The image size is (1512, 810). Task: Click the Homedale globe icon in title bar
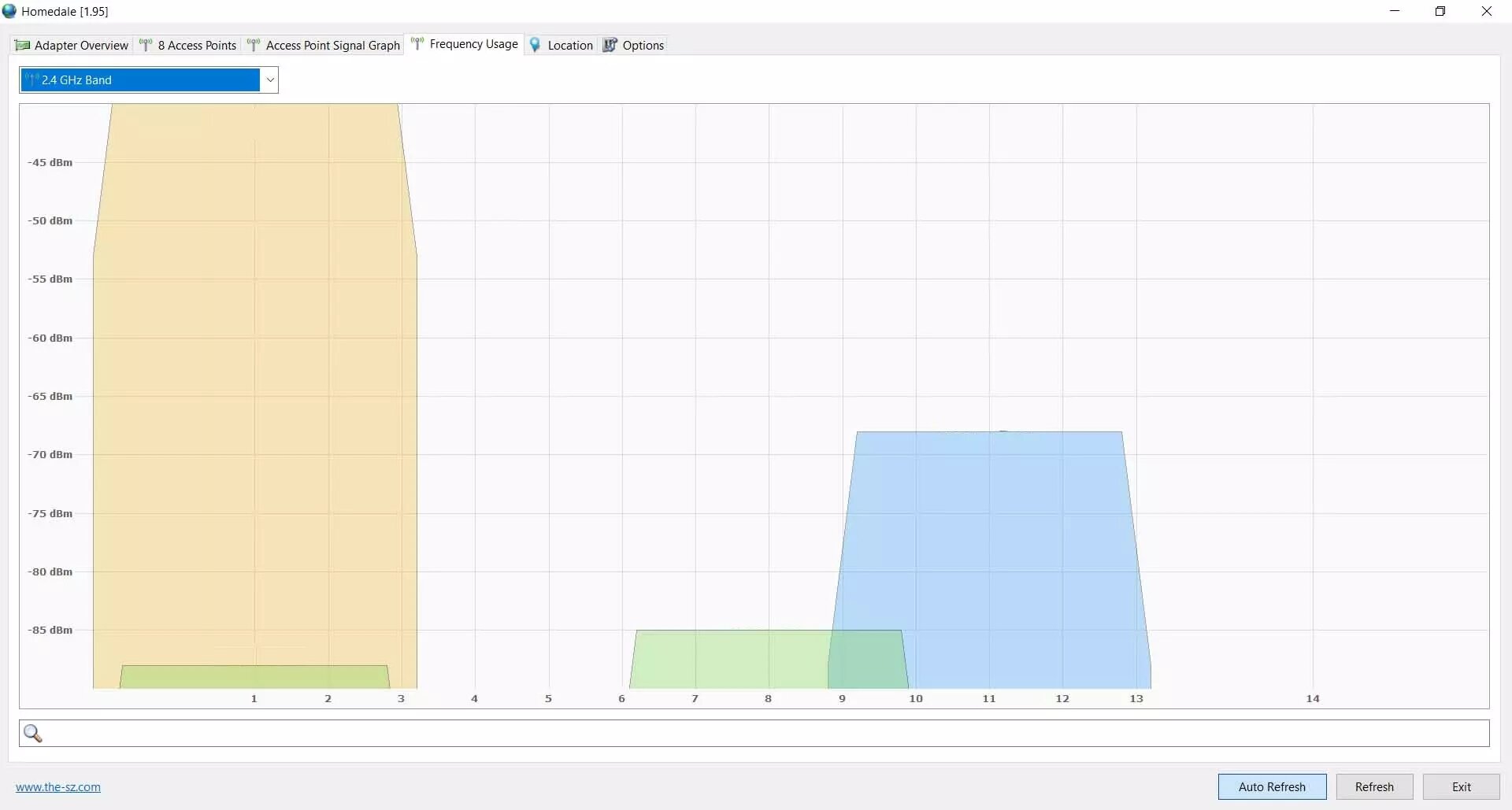coord(9,11)
